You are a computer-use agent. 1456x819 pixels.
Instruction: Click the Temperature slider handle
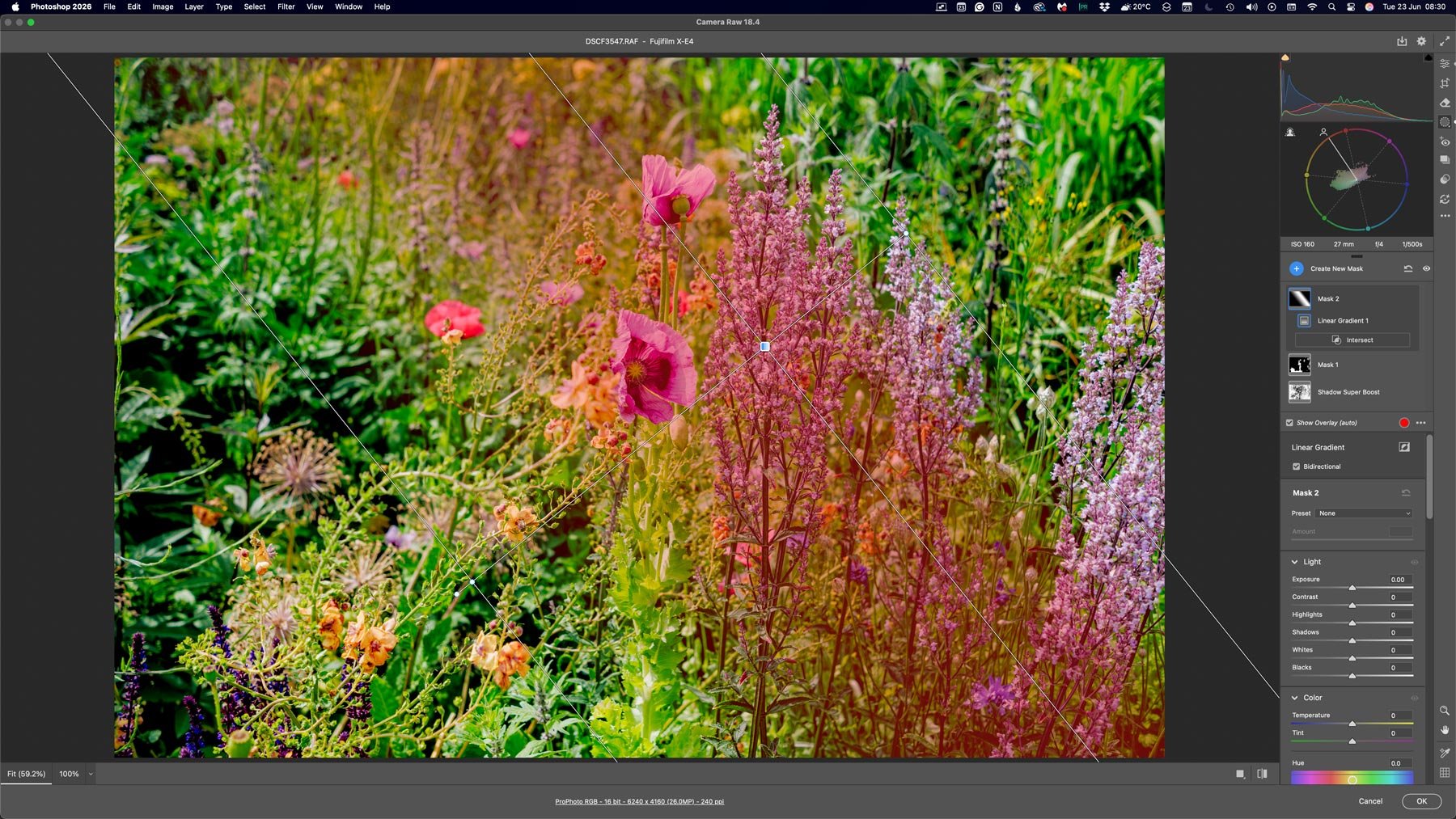pos(1352,724)
